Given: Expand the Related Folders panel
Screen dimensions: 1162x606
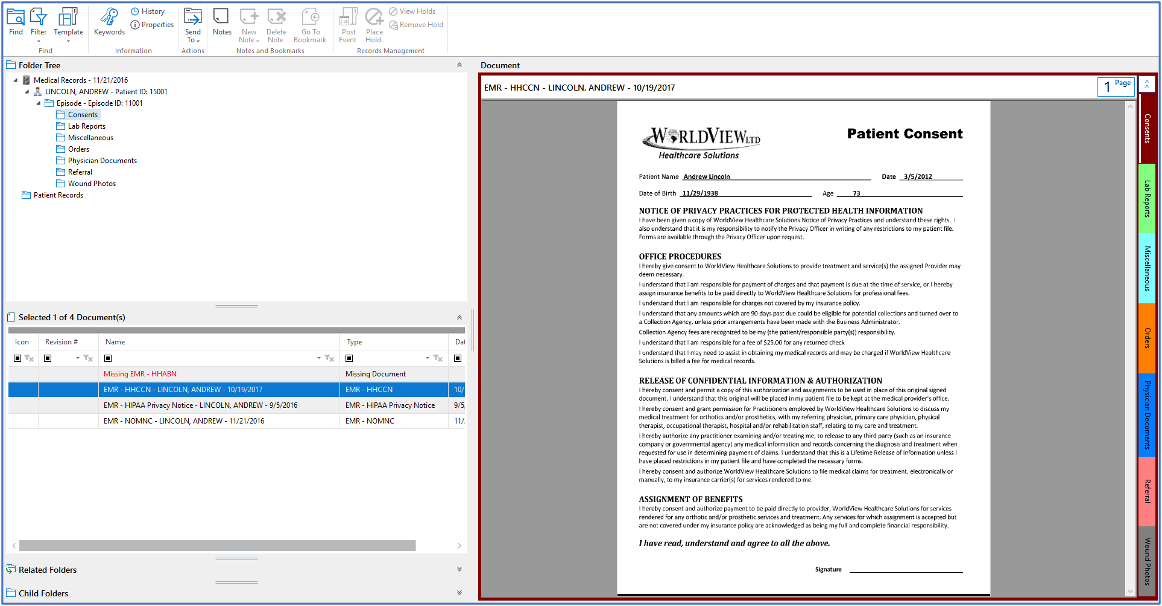Looking at the screenshot, I should coord(458,569).
